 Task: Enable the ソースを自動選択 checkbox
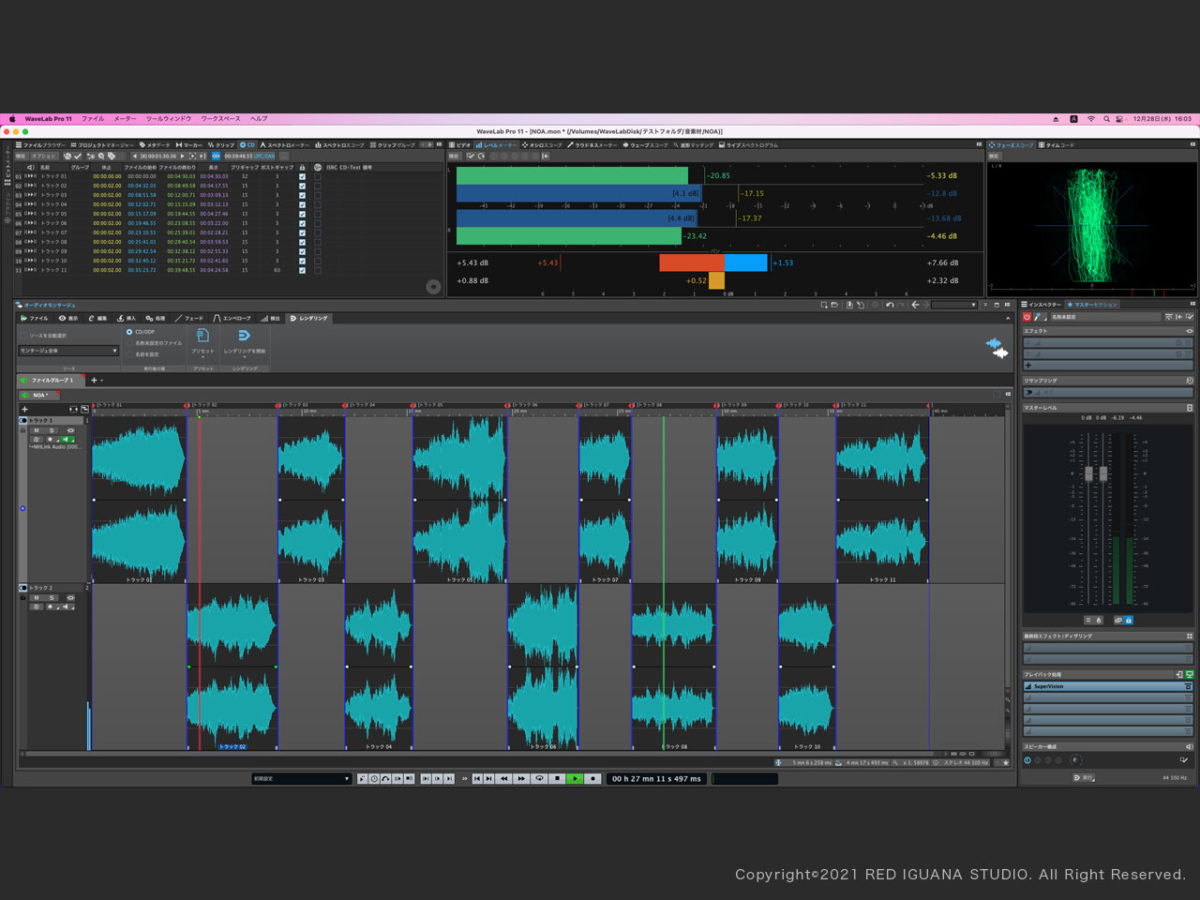pyautogui.click(x=24, y=335)
